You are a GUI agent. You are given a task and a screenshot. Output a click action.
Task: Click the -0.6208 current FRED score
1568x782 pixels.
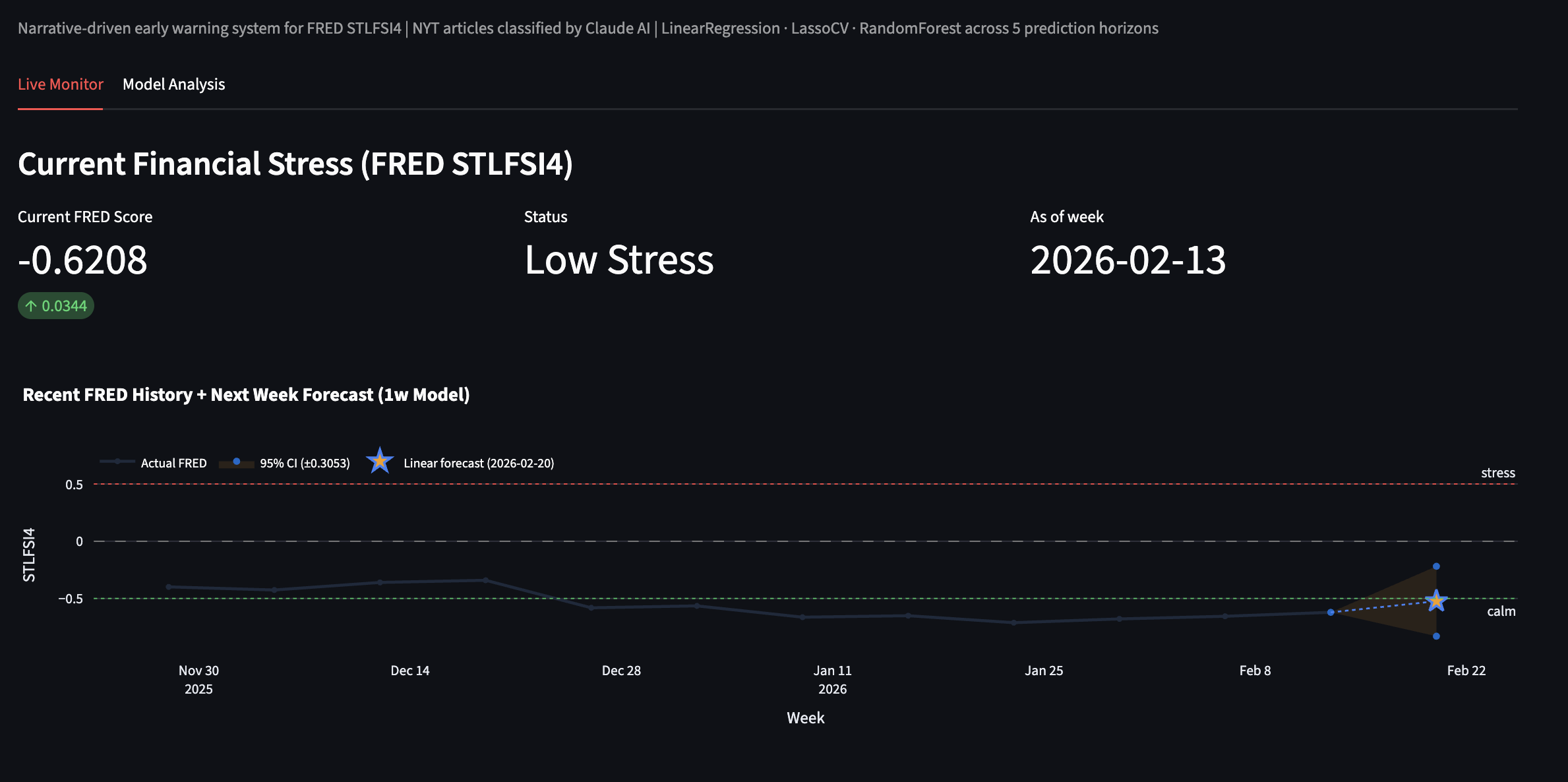[x=83, y=260]
